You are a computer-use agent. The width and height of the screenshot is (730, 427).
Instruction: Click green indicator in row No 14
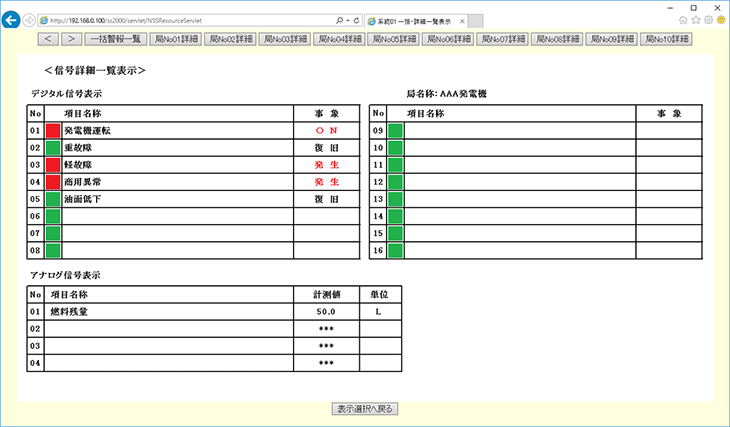click(396, 217)
